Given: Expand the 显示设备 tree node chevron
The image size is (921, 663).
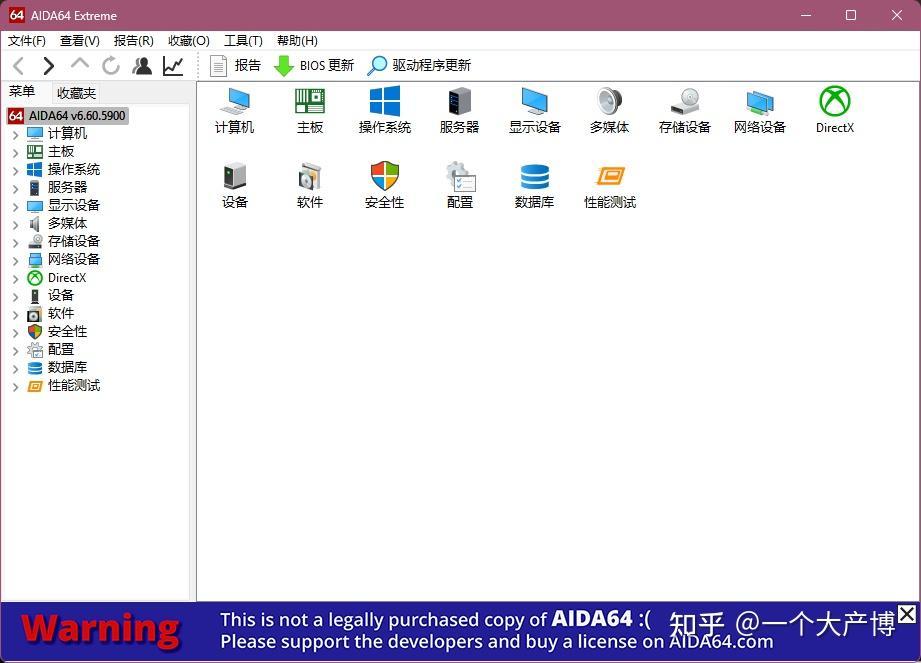Looking at the screenshot, I should click(x=16, y=207).
